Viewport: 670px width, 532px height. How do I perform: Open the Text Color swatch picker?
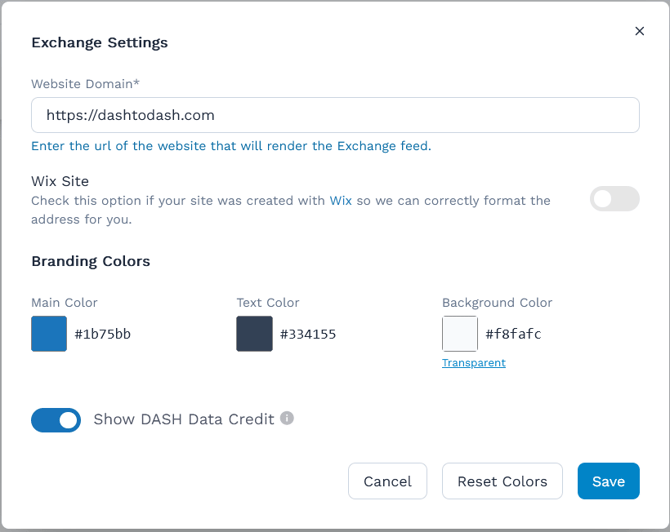coord(254,334)
